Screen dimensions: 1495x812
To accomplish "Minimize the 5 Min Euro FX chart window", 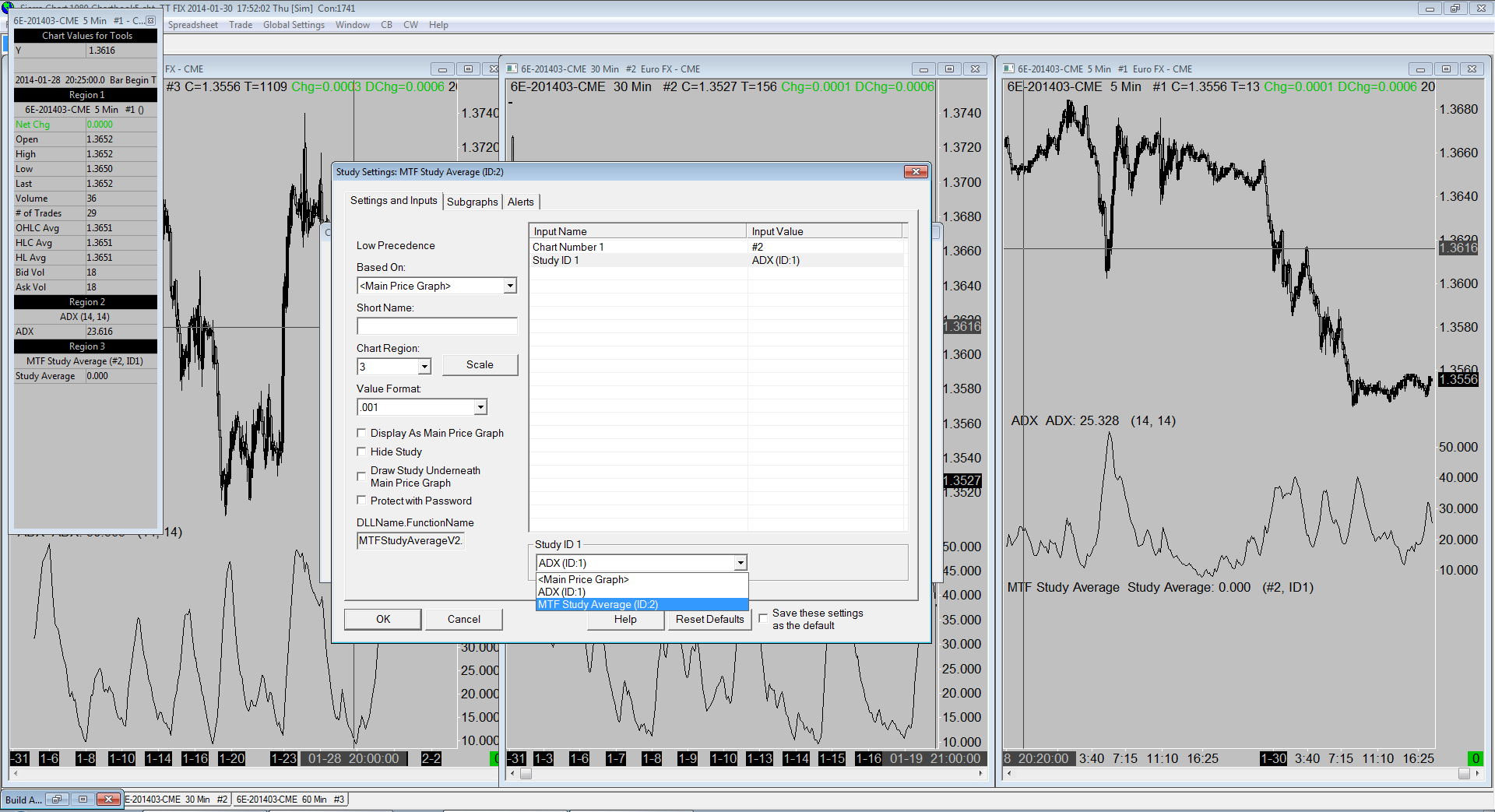I will coord(1420,69).
